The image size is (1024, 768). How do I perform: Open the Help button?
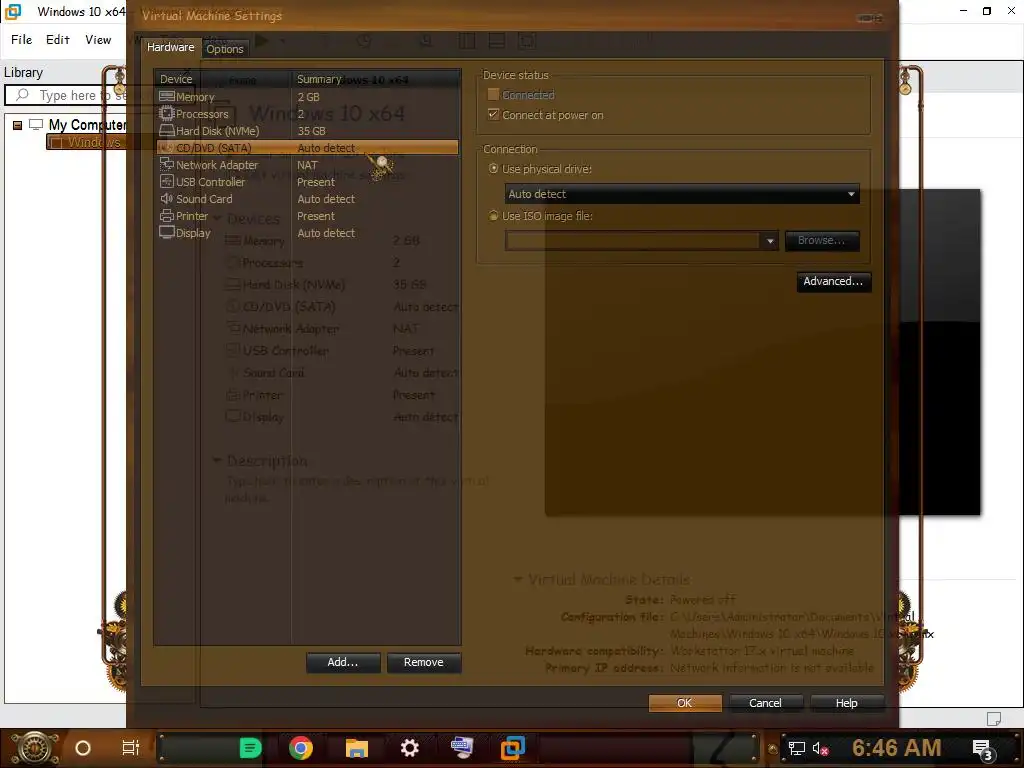point(847,703)
